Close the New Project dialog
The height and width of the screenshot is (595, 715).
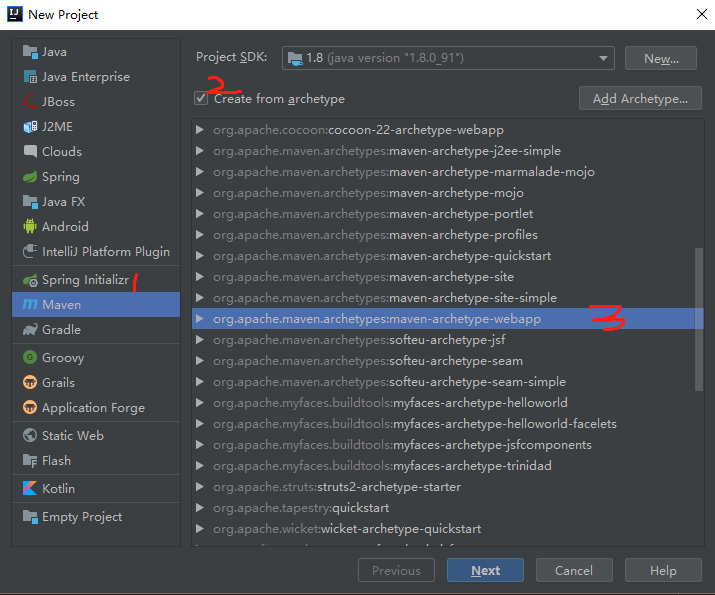(x=701, y=14)
